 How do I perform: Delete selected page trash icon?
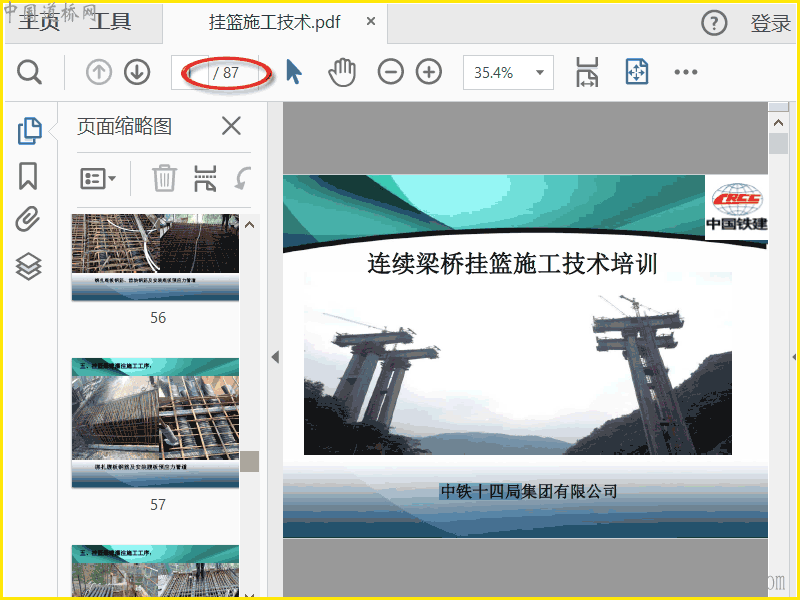(164, 178)
